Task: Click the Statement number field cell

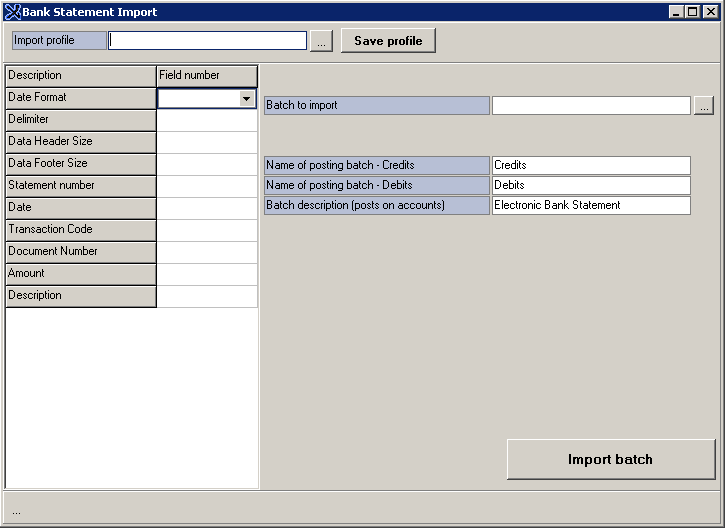Action: [x=207, y=186]
